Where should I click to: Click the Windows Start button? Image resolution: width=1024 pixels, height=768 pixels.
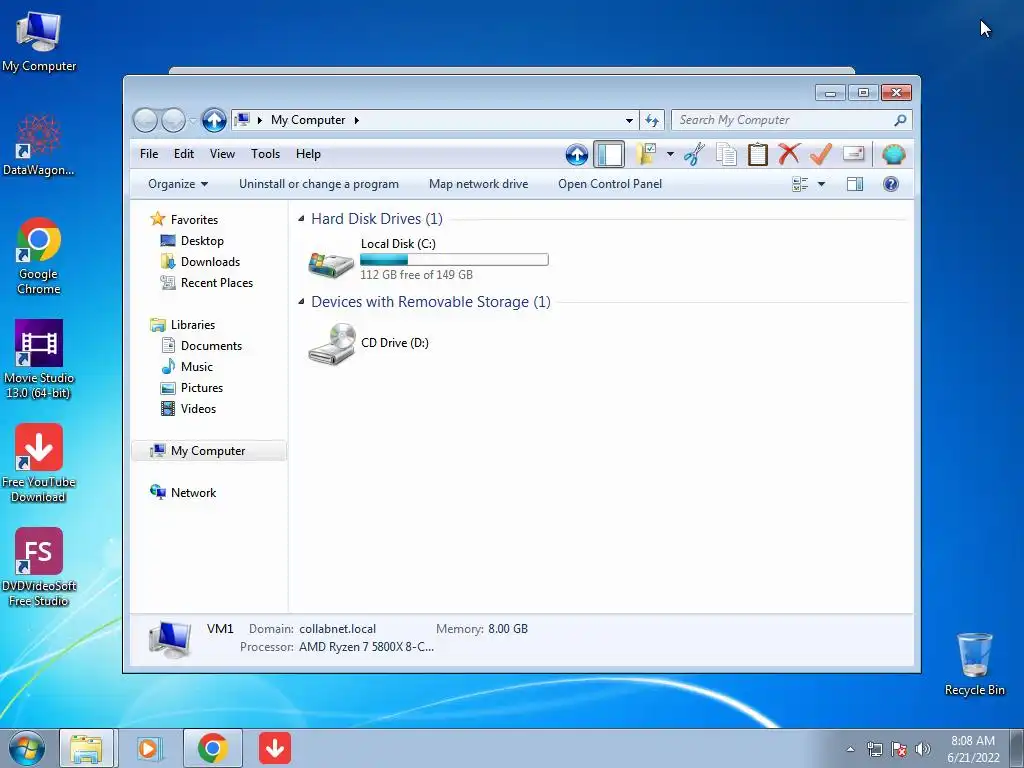click(x=27, y=748)
